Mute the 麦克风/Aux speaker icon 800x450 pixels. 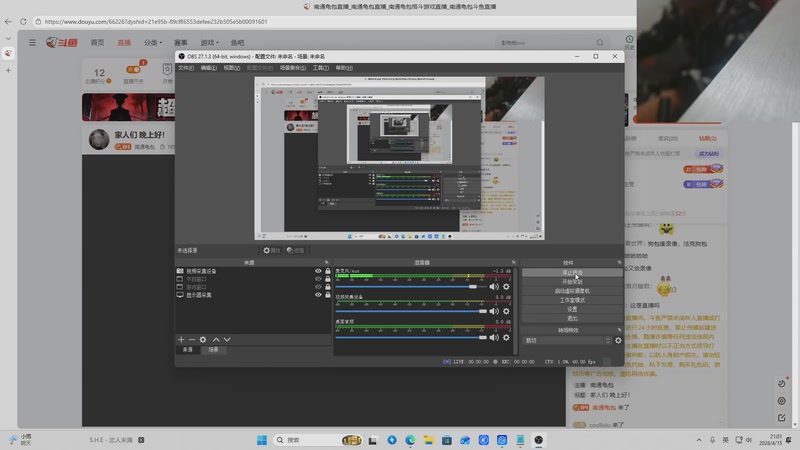[x=494, y=287]
